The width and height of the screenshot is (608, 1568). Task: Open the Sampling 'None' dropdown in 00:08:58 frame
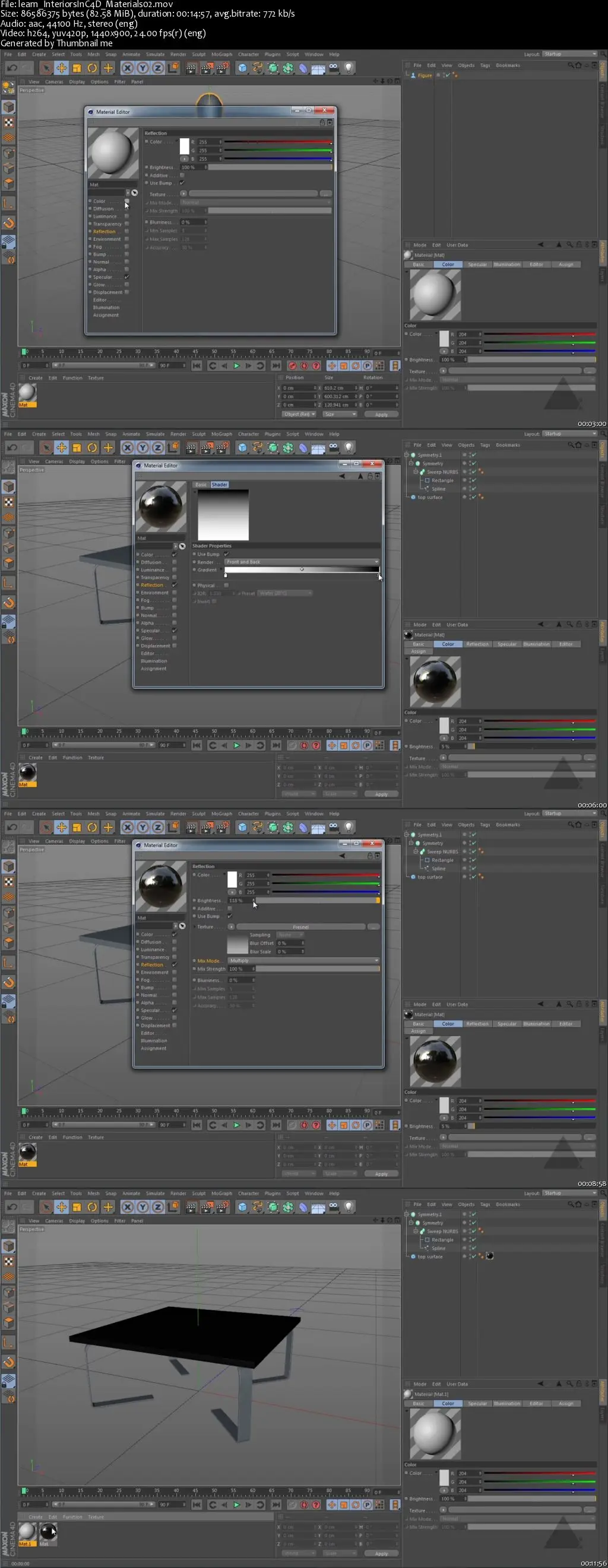pyautogui.click(x=289, y=934)
